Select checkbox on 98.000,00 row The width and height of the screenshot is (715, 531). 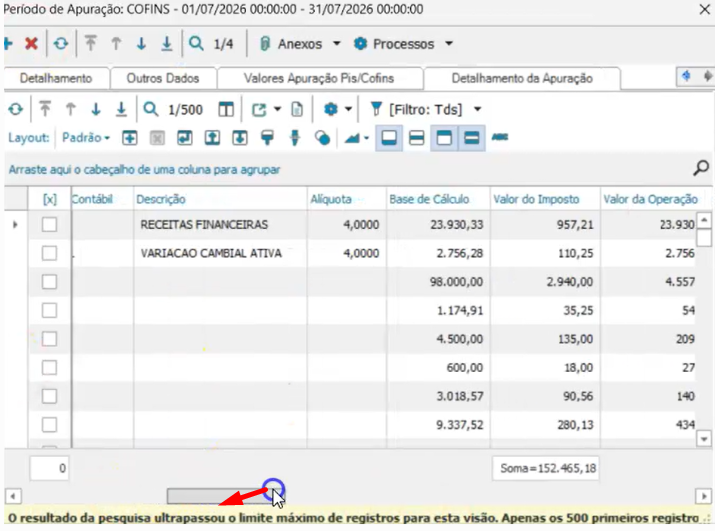click(x=49, y=282)
